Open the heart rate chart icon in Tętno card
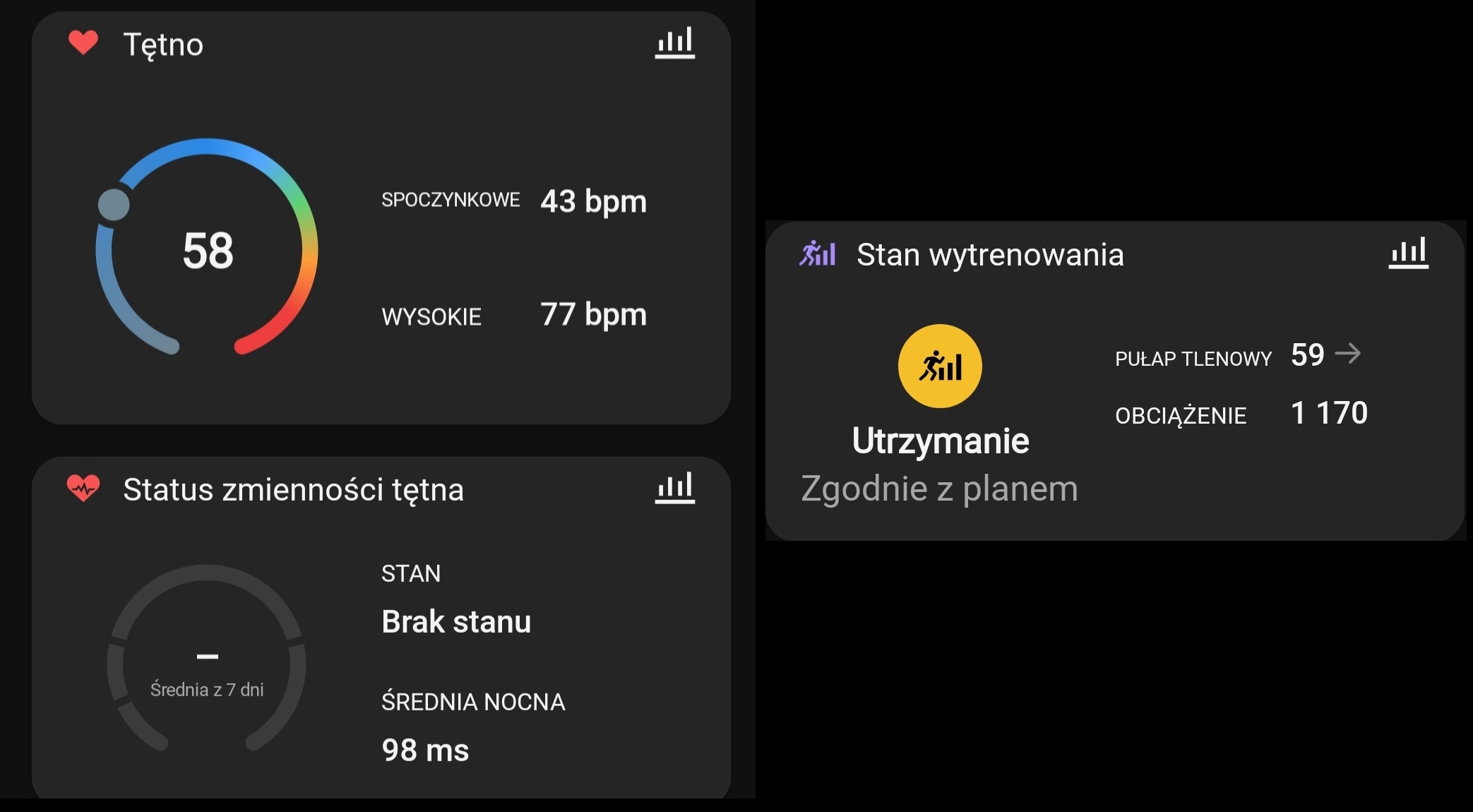Image resolution: width=1473 pixels, height=812 pixels. tap(674, 43)
